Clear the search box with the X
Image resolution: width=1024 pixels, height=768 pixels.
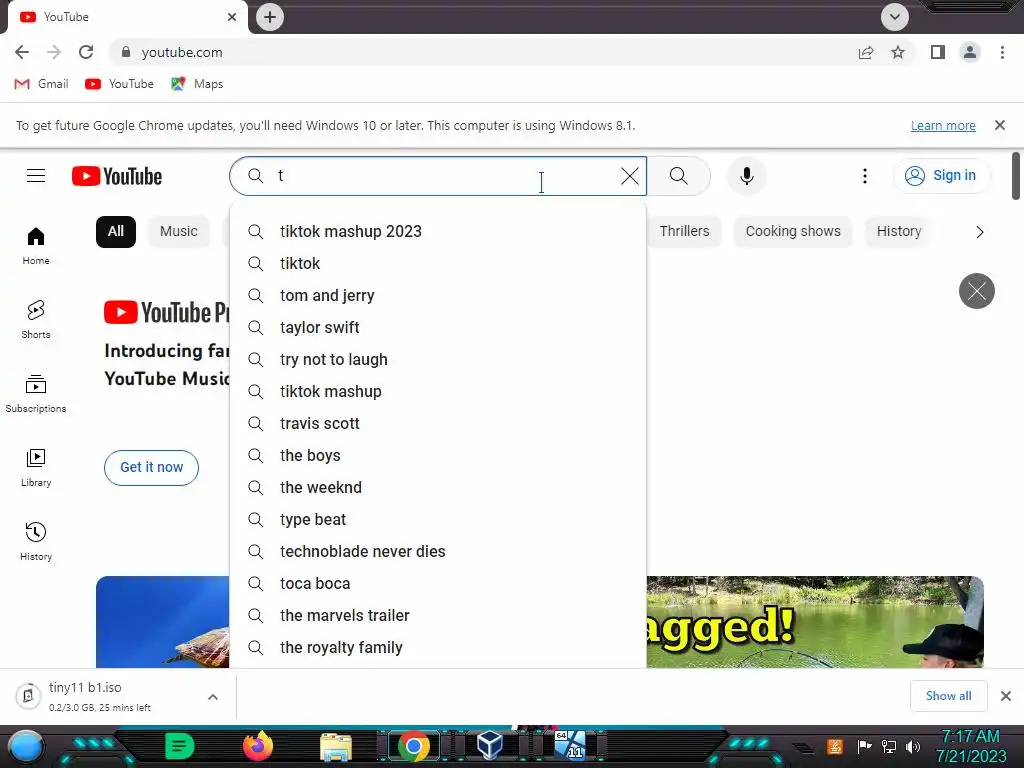630,176
